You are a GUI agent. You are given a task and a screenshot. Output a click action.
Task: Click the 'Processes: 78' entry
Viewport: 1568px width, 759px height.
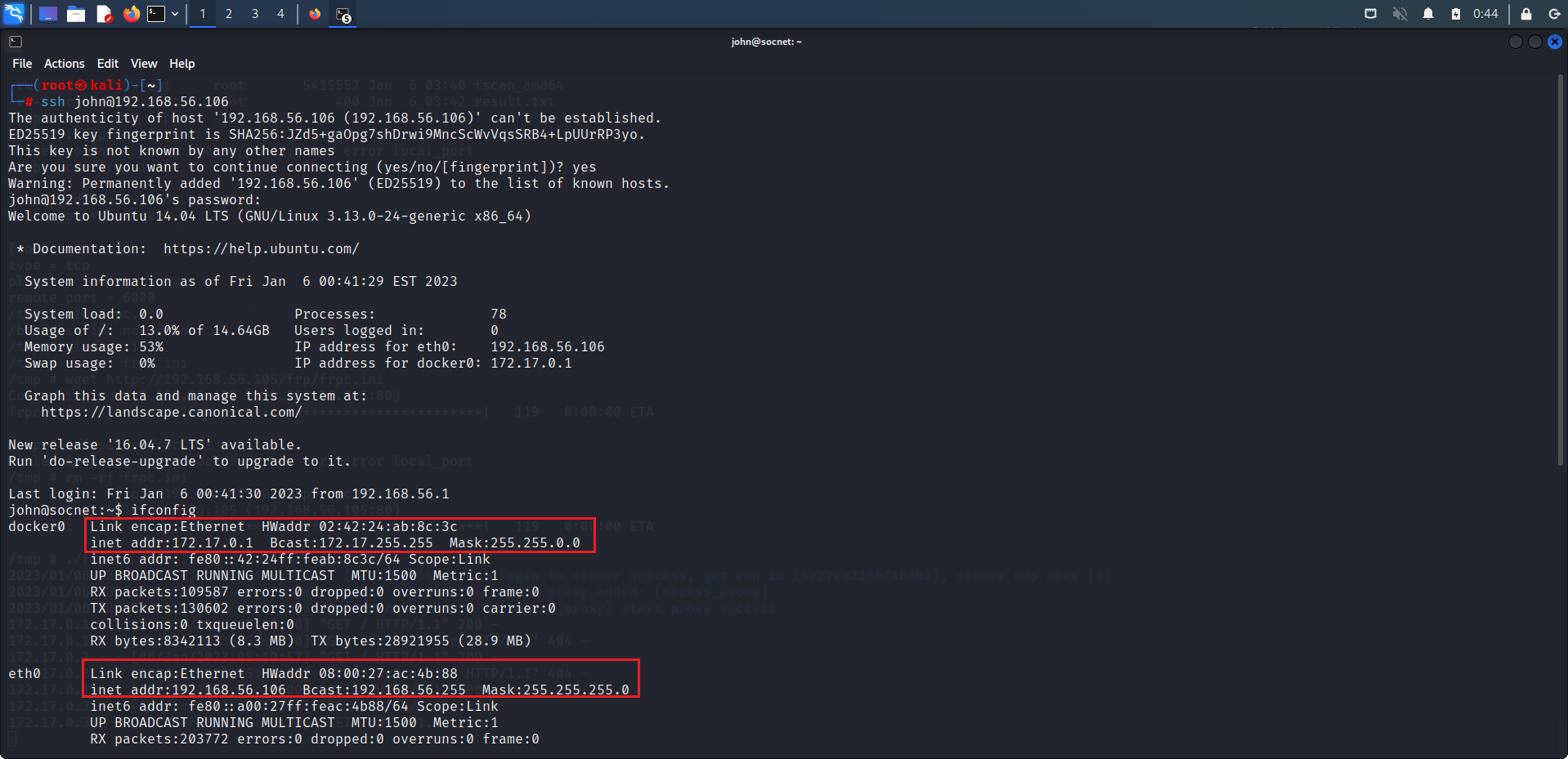[401, 314]
